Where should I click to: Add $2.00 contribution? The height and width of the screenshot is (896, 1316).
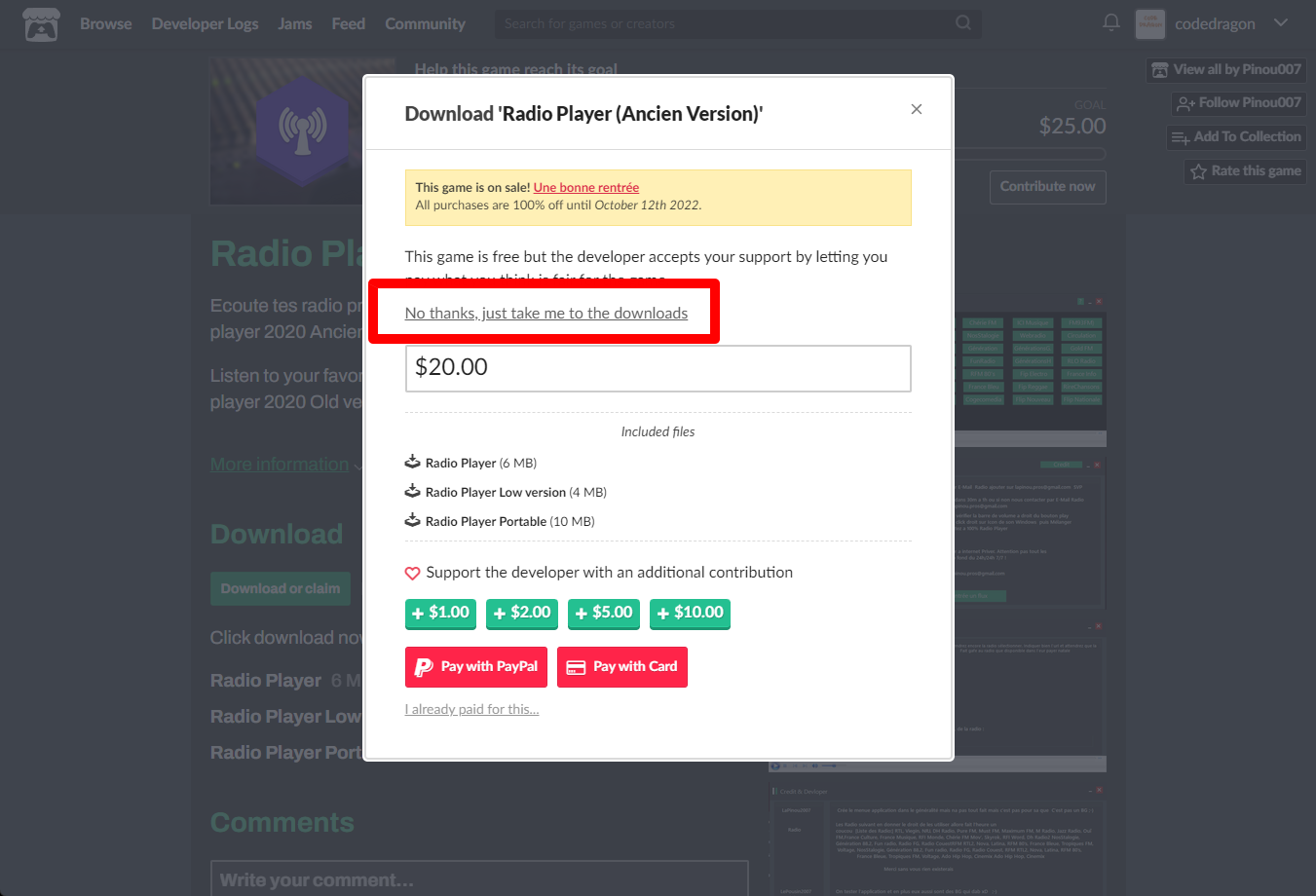coord(522,613)
